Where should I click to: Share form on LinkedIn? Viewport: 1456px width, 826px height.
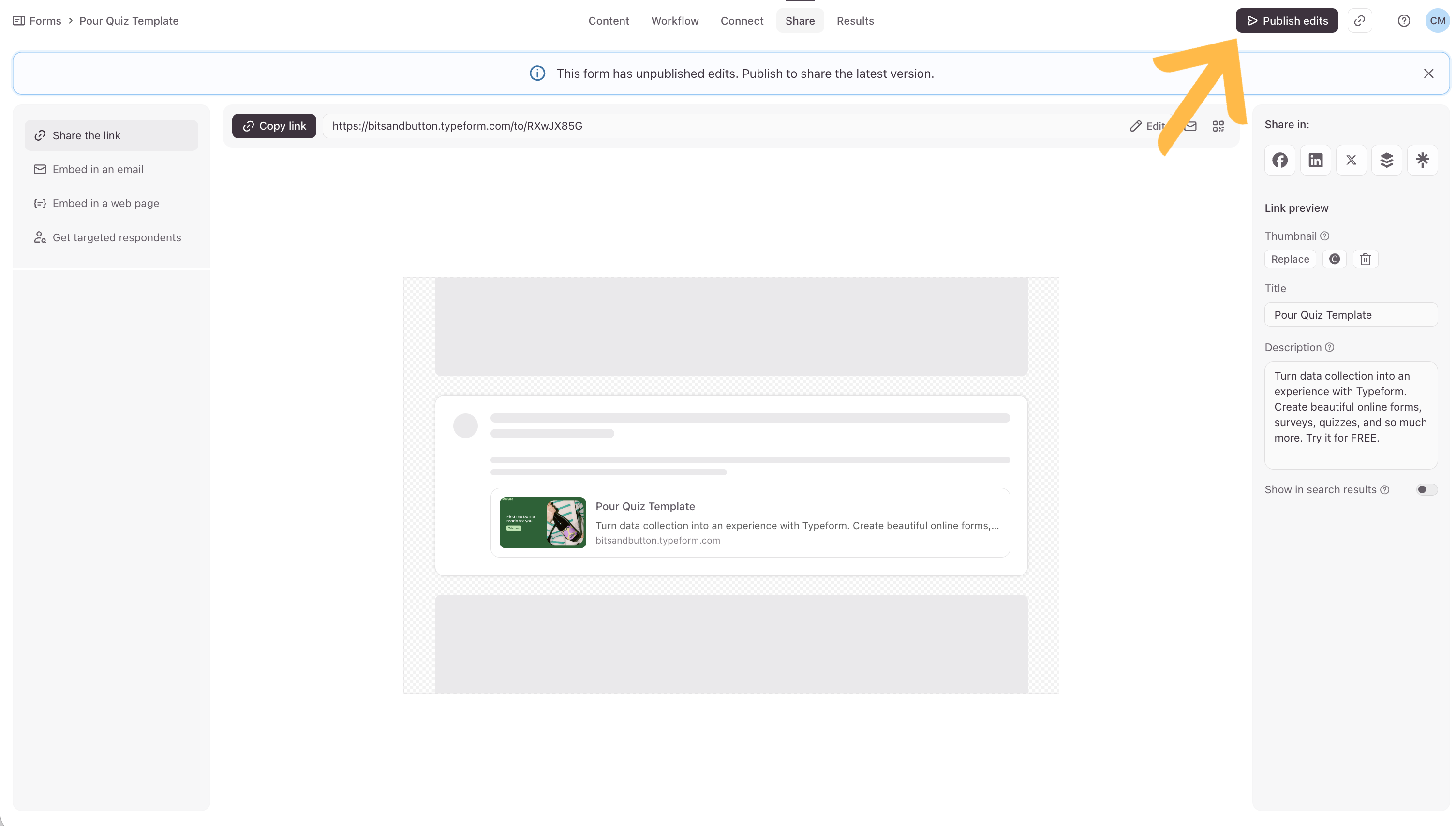tap(1315, 160)
